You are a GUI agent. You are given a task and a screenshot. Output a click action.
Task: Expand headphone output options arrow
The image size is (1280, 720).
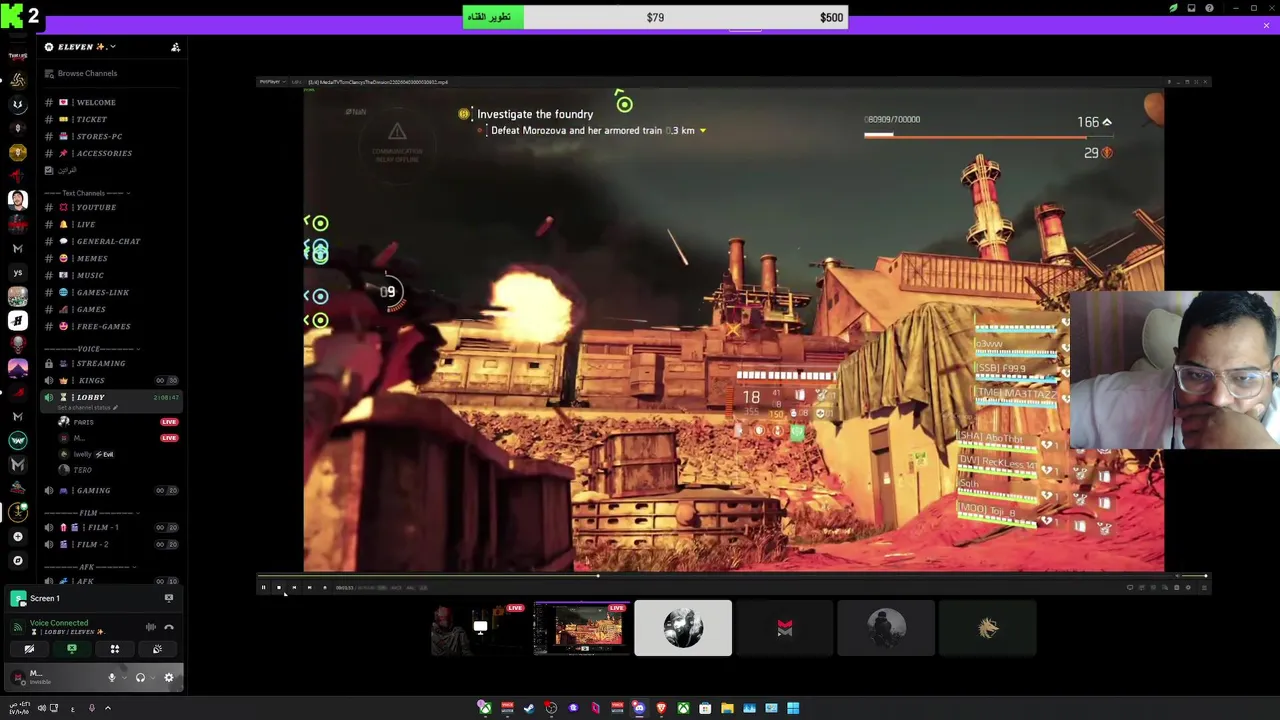152,678
